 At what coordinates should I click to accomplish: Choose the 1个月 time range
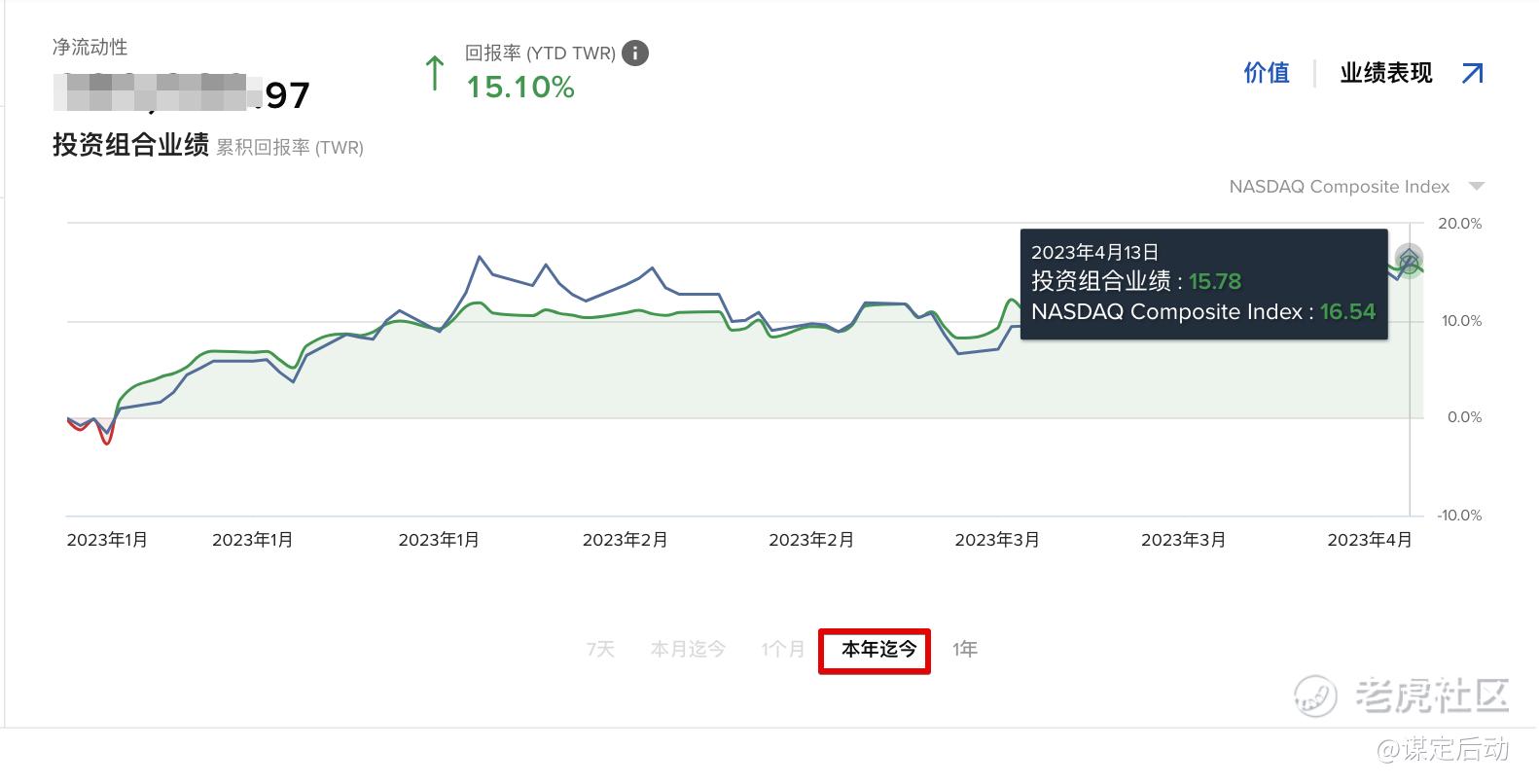782,649
